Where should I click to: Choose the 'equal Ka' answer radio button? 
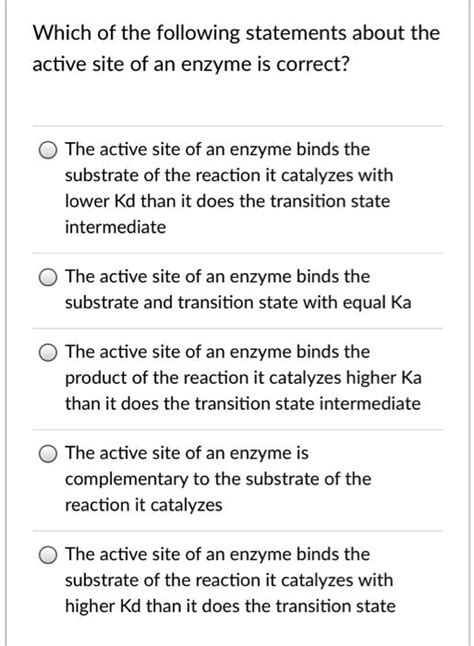coord(48,278)
